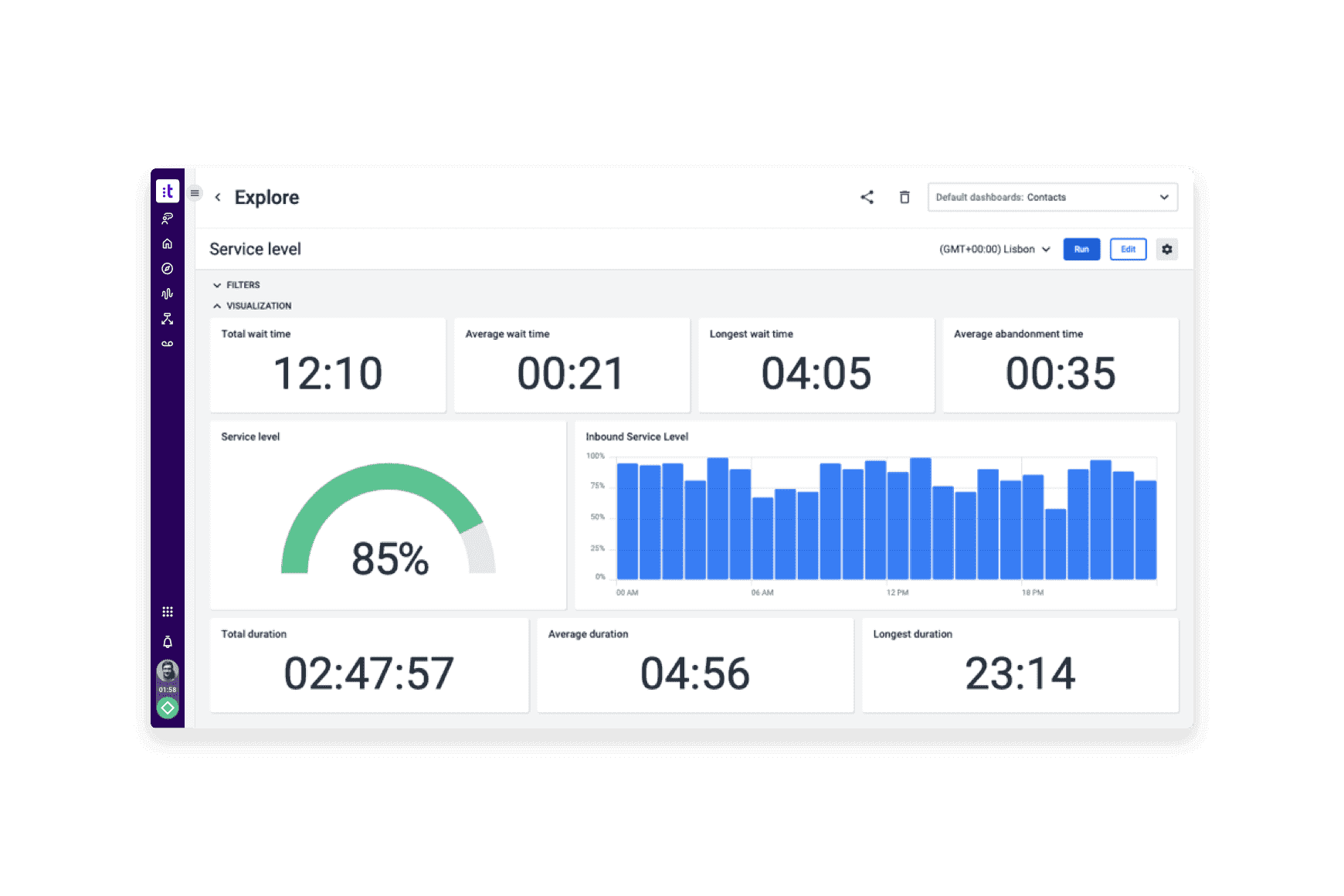
Task: Click the share icon near Explore header
Action: point(867,197)
